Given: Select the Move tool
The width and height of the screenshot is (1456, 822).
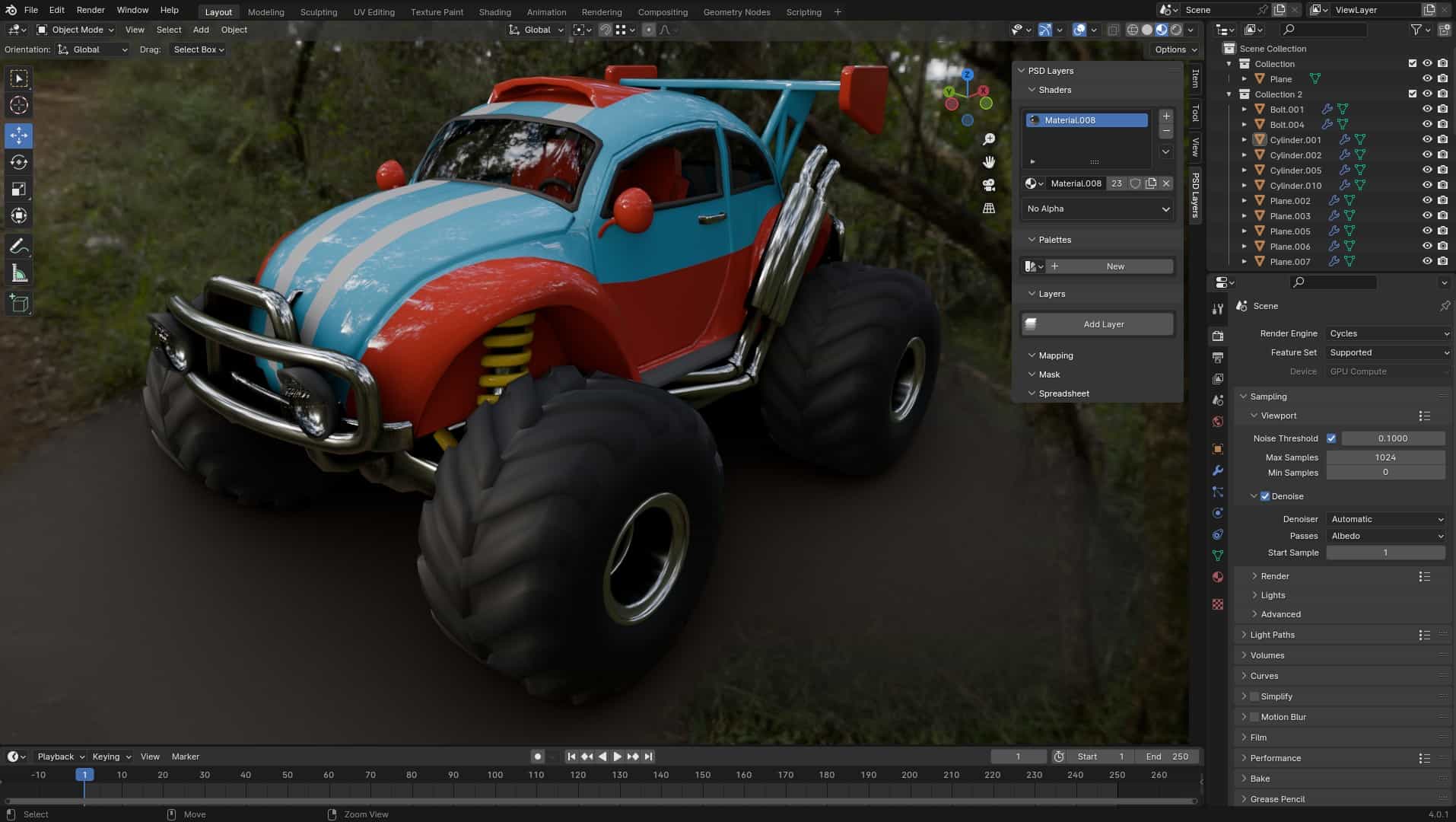Looking at the screenshot, I should pos(19,135).
